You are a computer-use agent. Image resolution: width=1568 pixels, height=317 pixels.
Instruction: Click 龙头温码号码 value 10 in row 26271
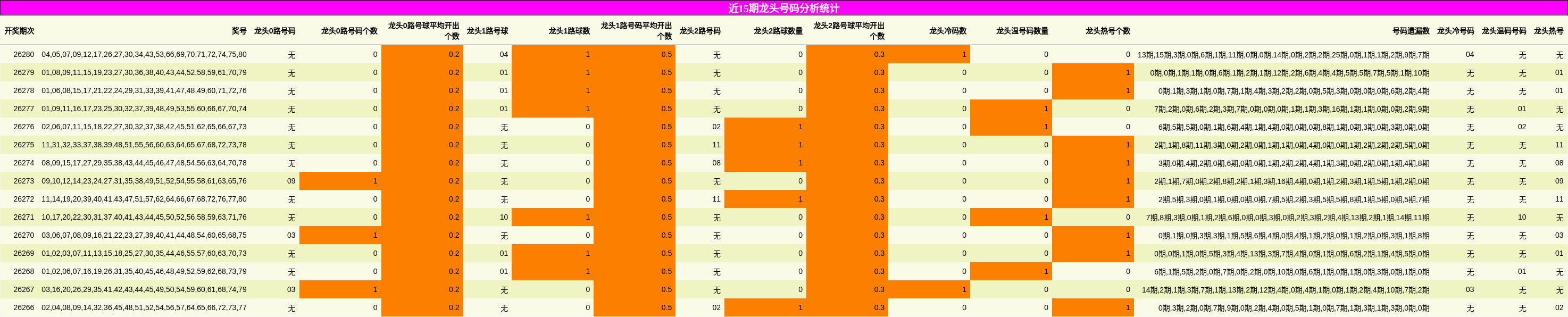pyautogui.click(x=1522, y=217)
